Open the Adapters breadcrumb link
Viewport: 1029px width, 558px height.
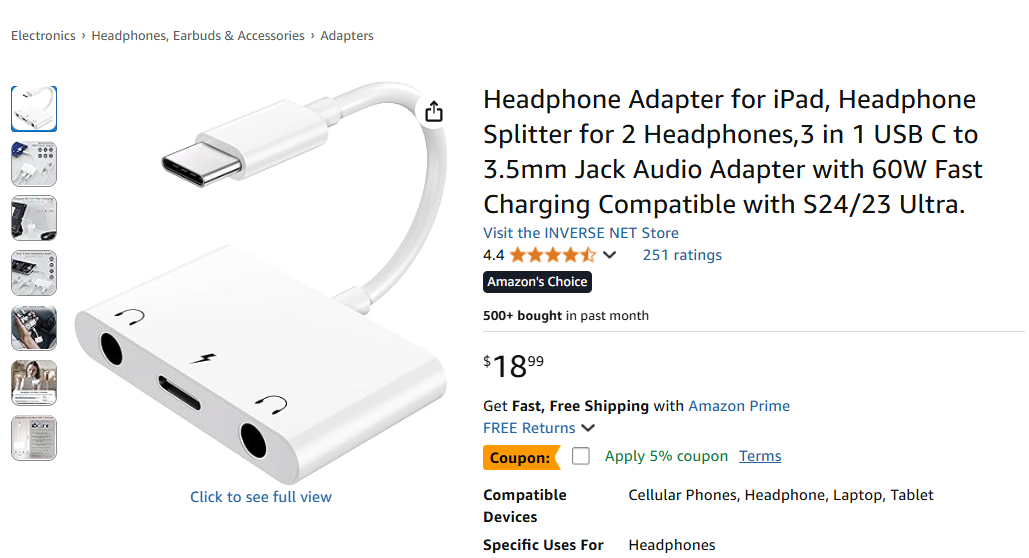347,36
